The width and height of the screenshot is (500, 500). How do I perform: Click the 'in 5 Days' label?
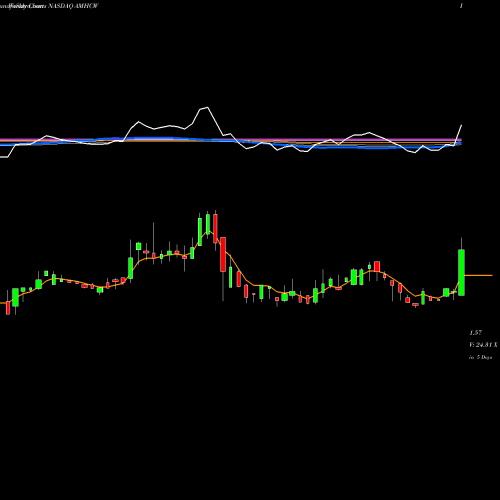pos(481,357)
